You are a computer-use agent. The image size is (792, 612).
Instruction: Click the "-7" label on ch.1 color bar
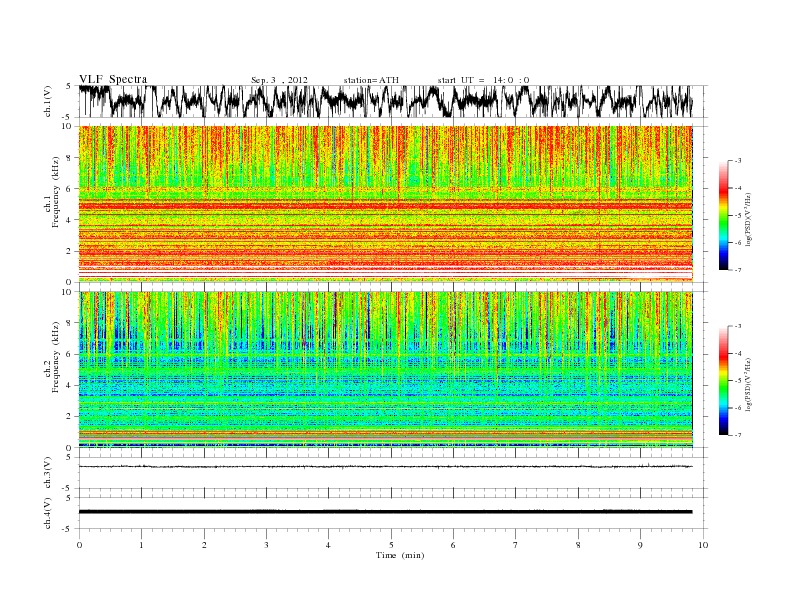(738, 270)
